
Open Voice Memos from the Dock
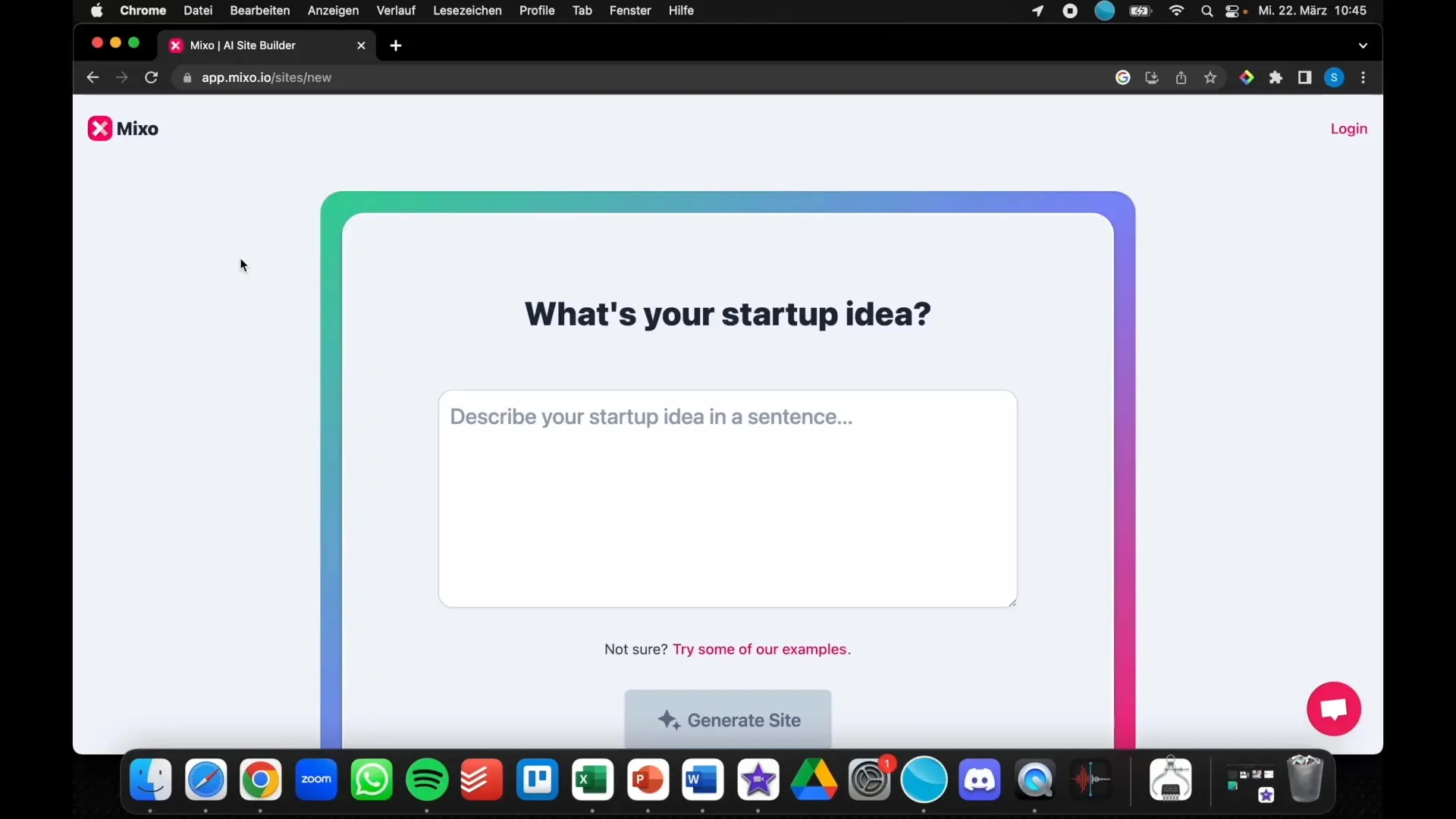[1090, 780]
